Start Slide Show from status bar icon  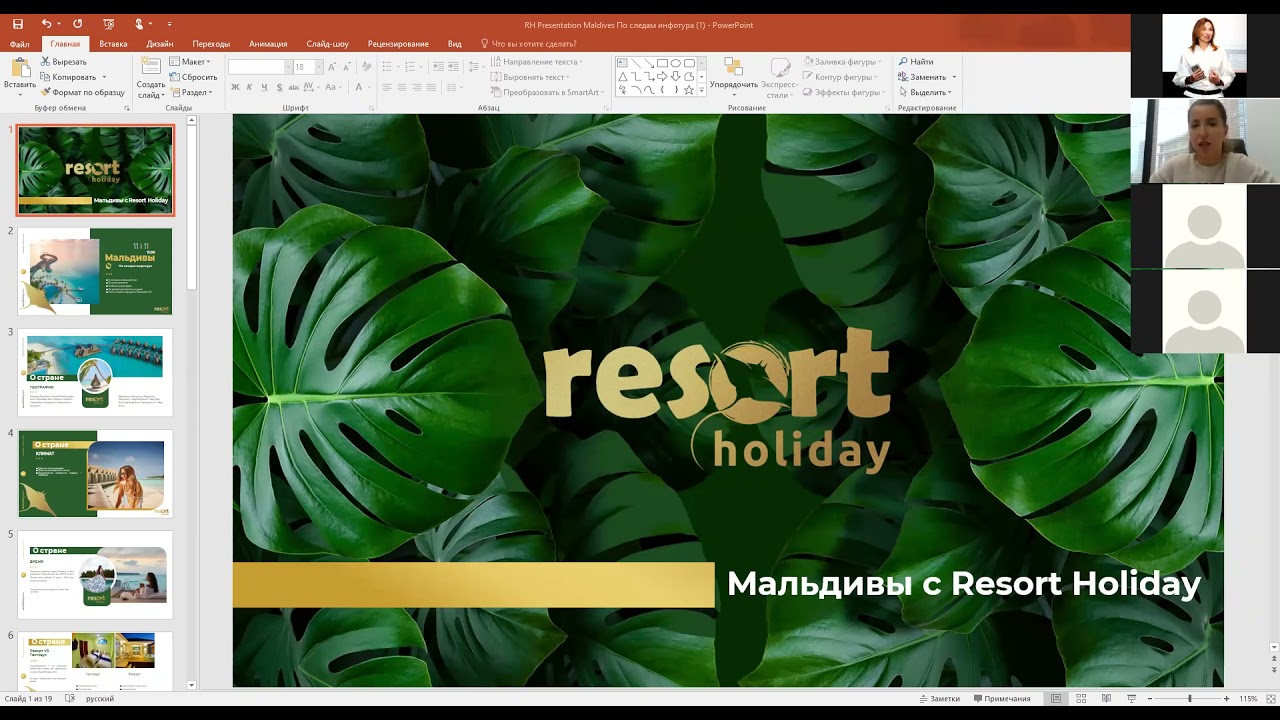tap(1131, 699)
